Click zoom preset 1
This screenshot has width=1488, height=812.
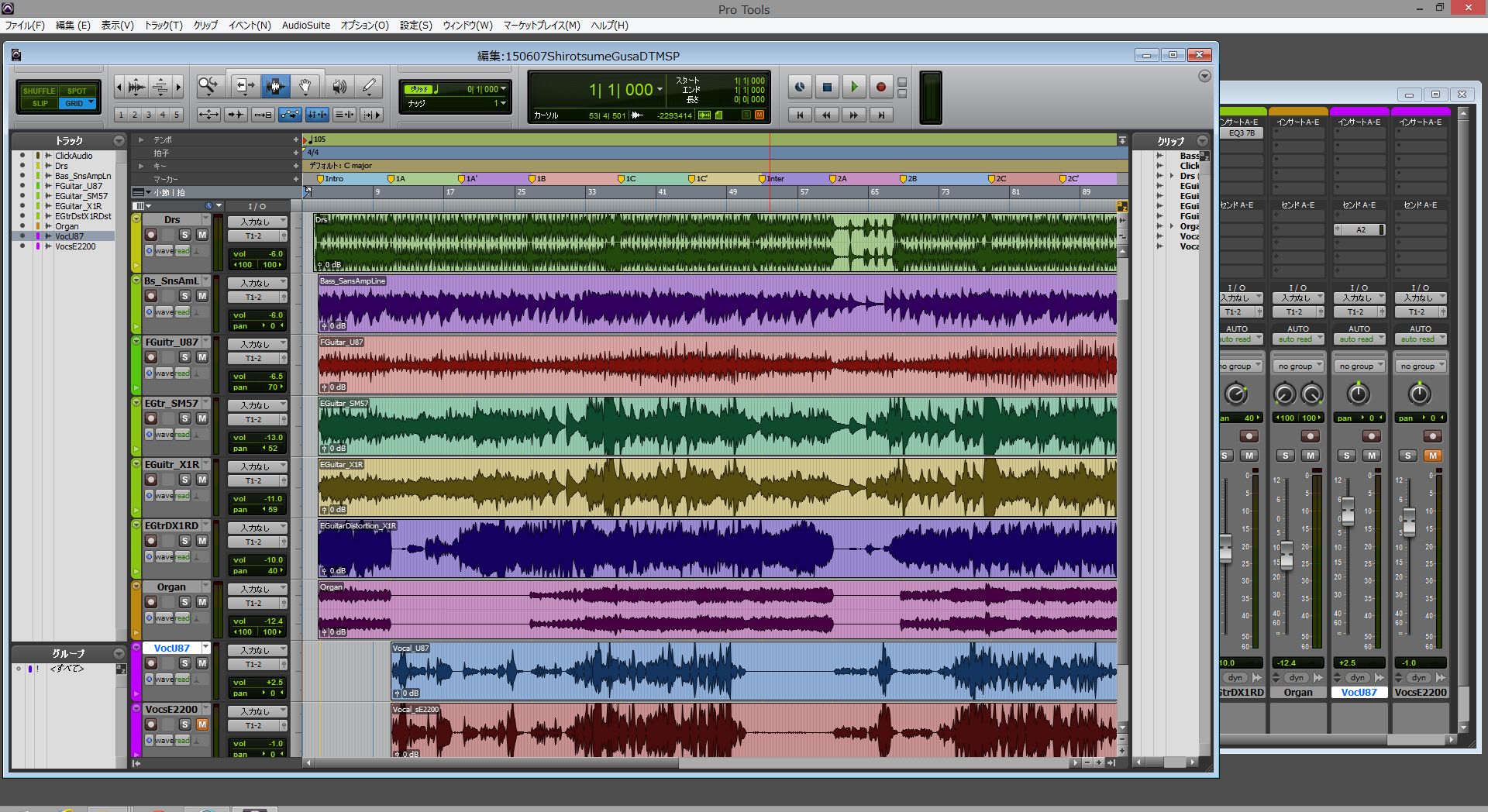[121, 115]
